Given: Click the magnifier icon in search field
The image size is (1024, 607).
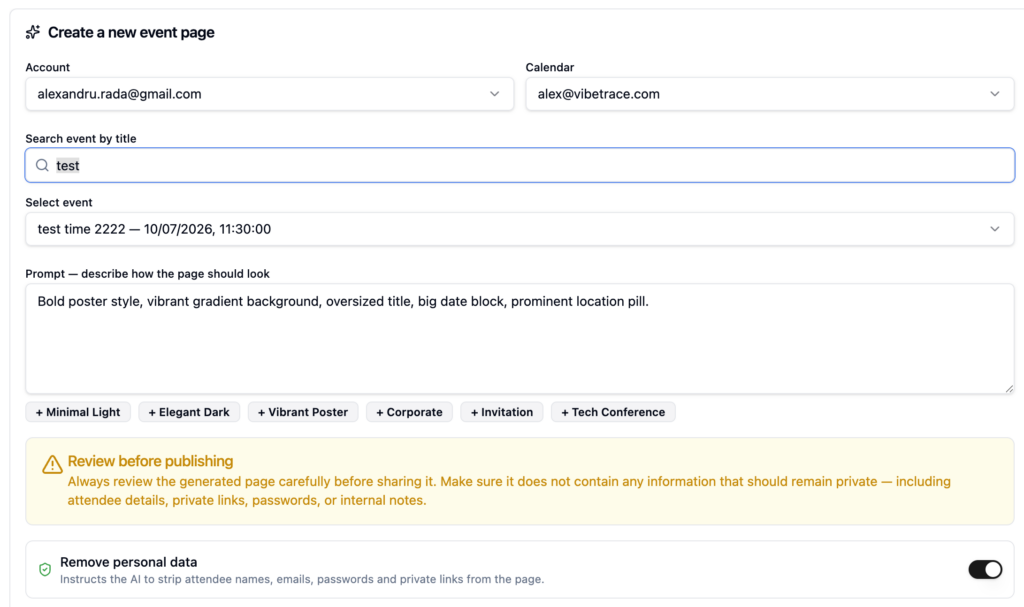Looking at the screenshot, I should tap(42, 165).
